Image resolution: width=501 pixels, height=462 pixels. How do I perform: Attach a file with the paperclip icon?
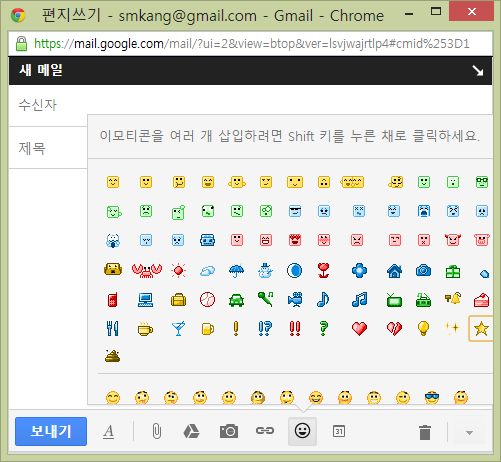click(x=157, y=431)
